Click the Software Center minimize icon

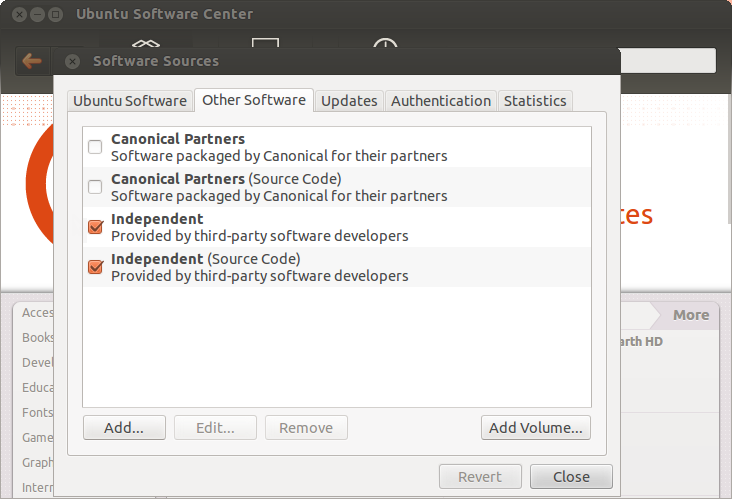tap(36, 14)
